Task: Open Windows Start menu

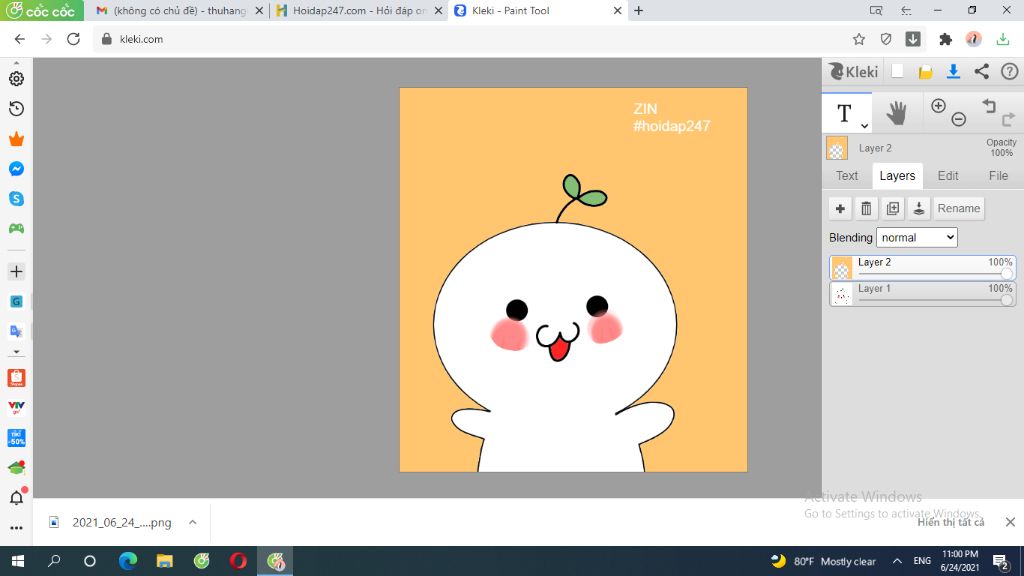Action: click(x=18, y=561)
